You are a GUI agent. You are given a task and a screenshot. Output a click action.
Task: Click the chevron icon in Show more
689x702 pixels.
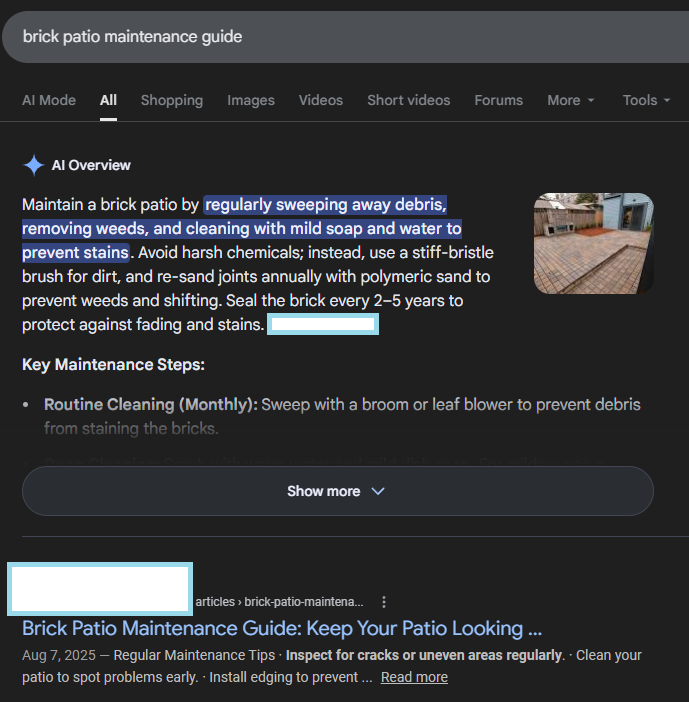click(x=378, y=491)
